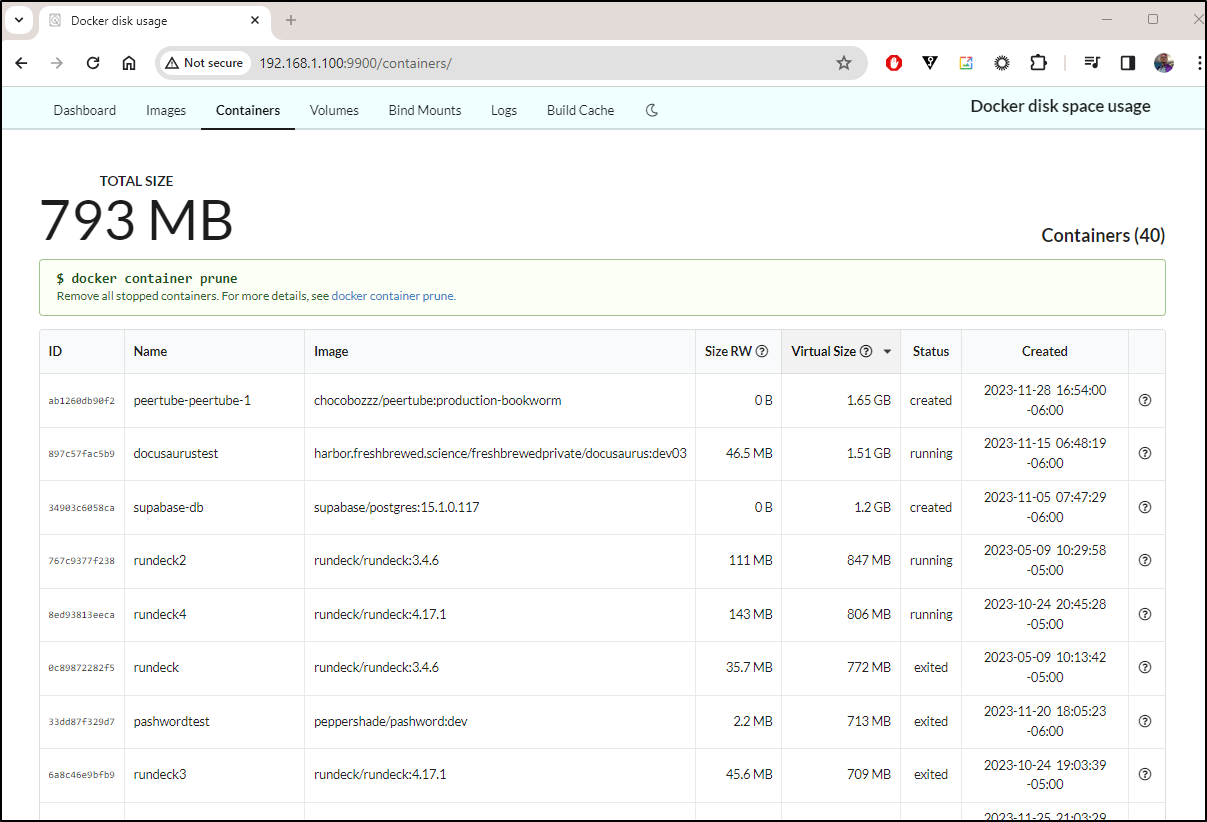Sort by the Image column header
Image resolution: width=1207 pixels, height=822 pixels.
pyautogui.click(x=500, y=351)
